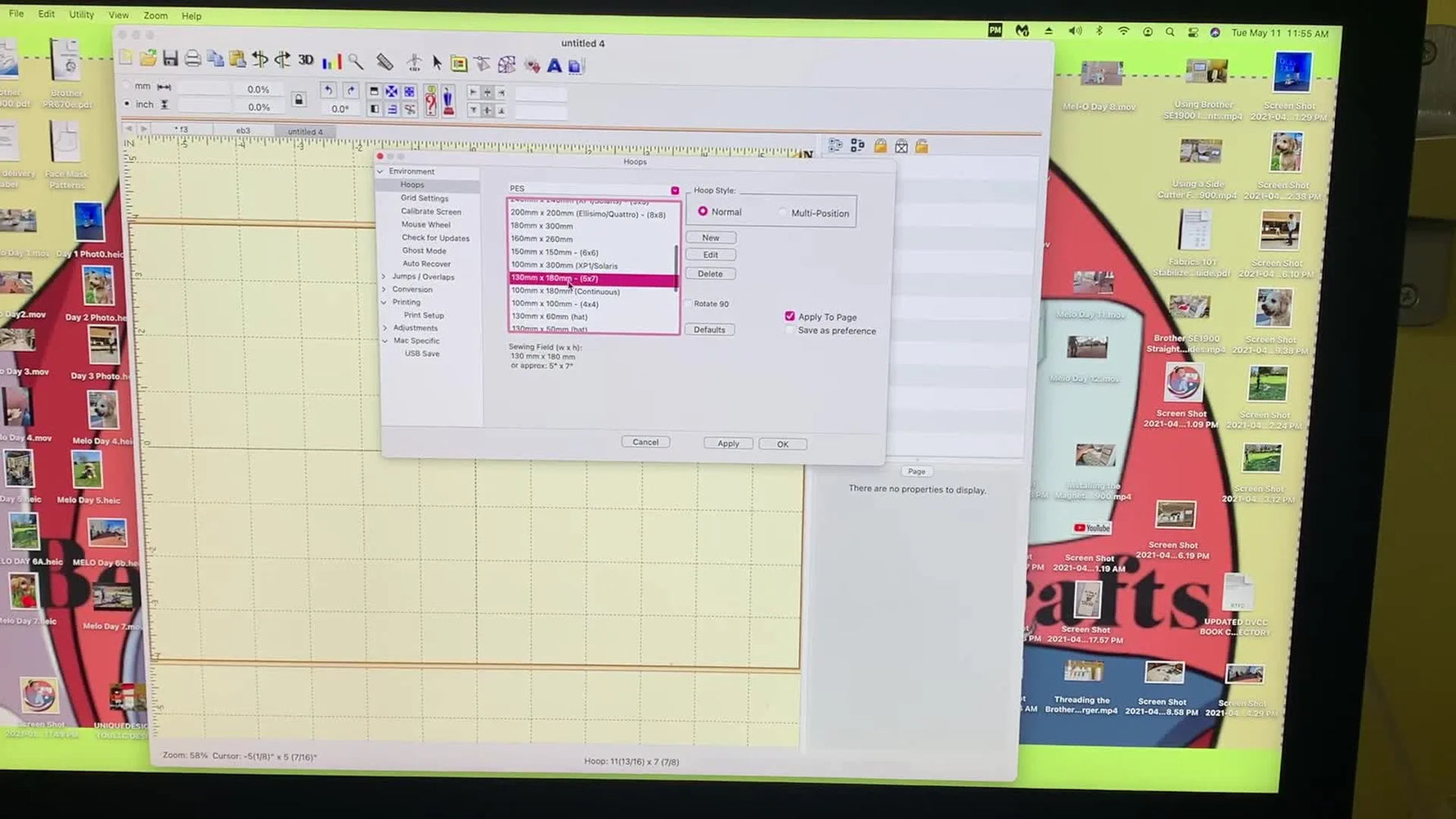Viewport: 1456px width, 819px height.
Task: Click the Spotlight search icon in menu bar
Action: click(x=1170, y=32)
